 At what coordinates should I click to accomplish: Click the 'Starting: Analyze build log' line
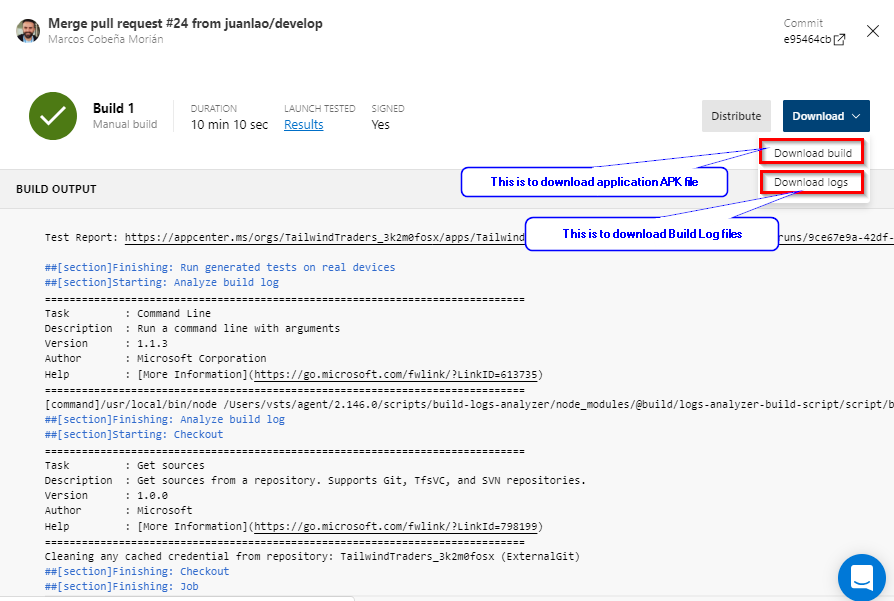point(162,282)
